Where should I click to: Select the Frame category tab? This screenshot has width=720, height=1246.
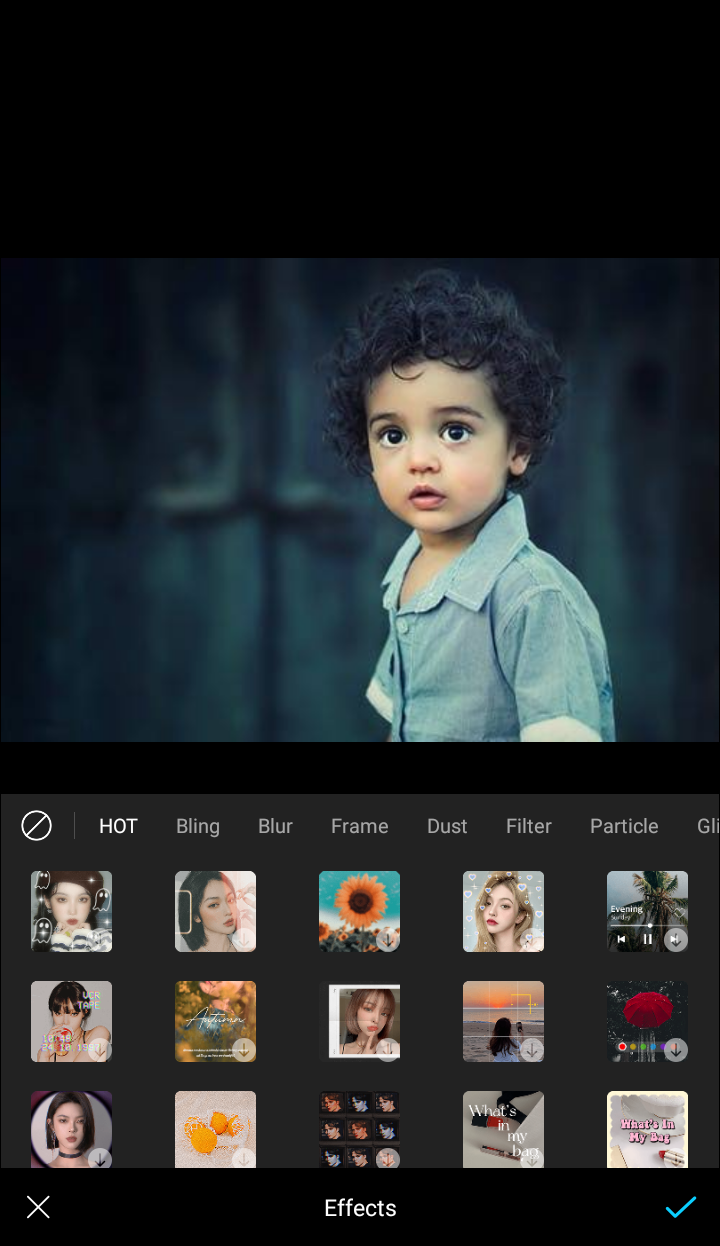359,826
